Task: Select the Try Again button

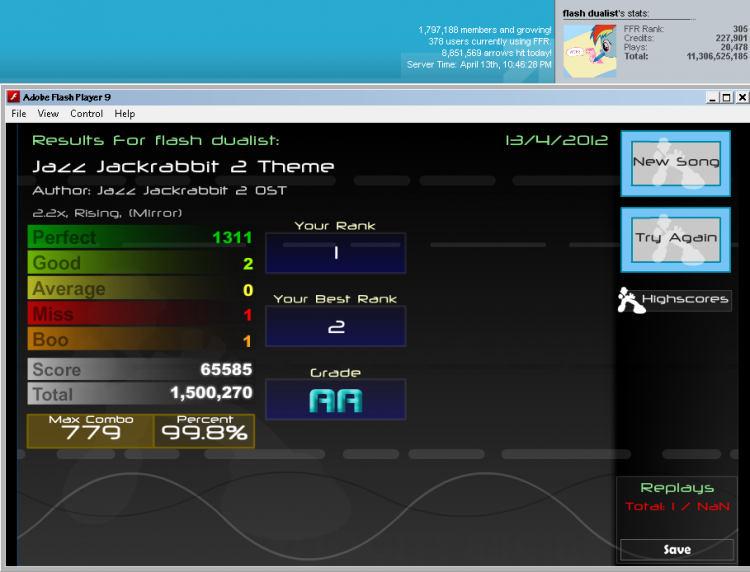Action: tap(675, 240)
